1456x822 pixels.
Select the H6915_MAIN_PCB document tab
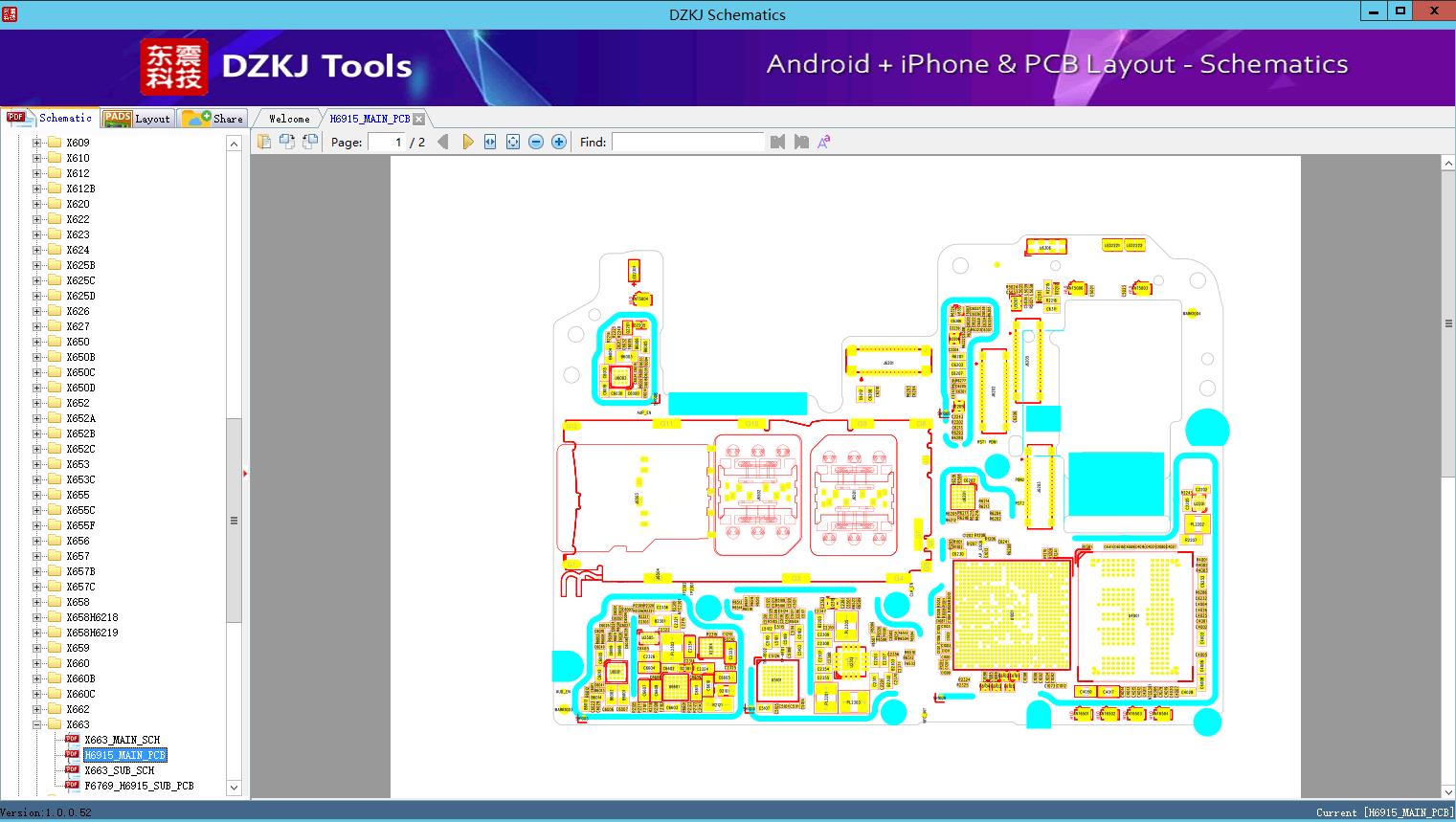pyautogui.click(x=370, y=119)
